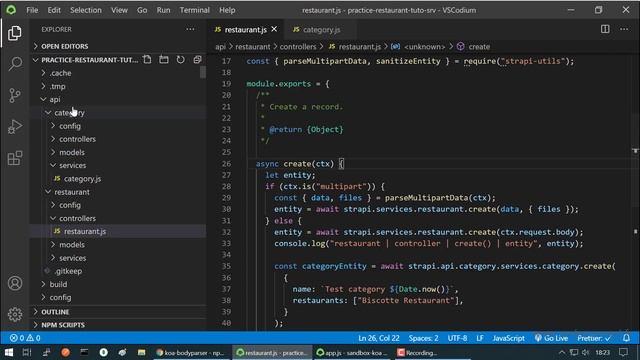Viewport: 640px width, 360px height.
Task: Expand the build folder
Action: tap(118, 284)
